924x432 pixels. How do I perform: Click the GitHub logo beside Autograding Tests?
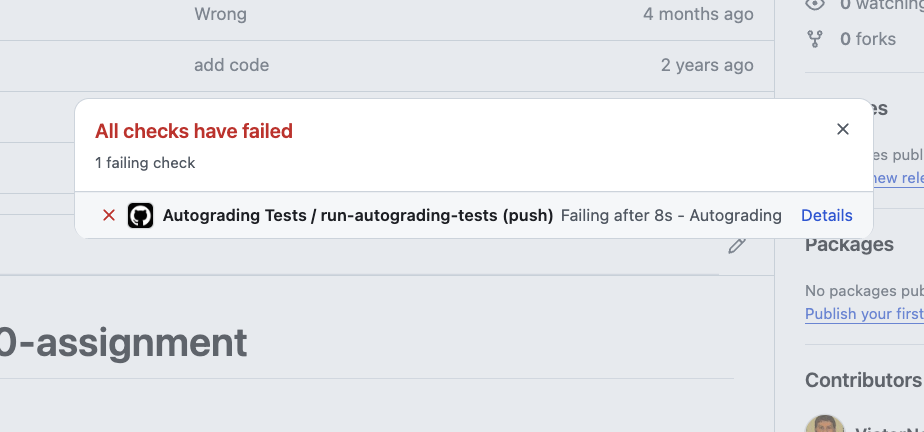click(140, 215)
